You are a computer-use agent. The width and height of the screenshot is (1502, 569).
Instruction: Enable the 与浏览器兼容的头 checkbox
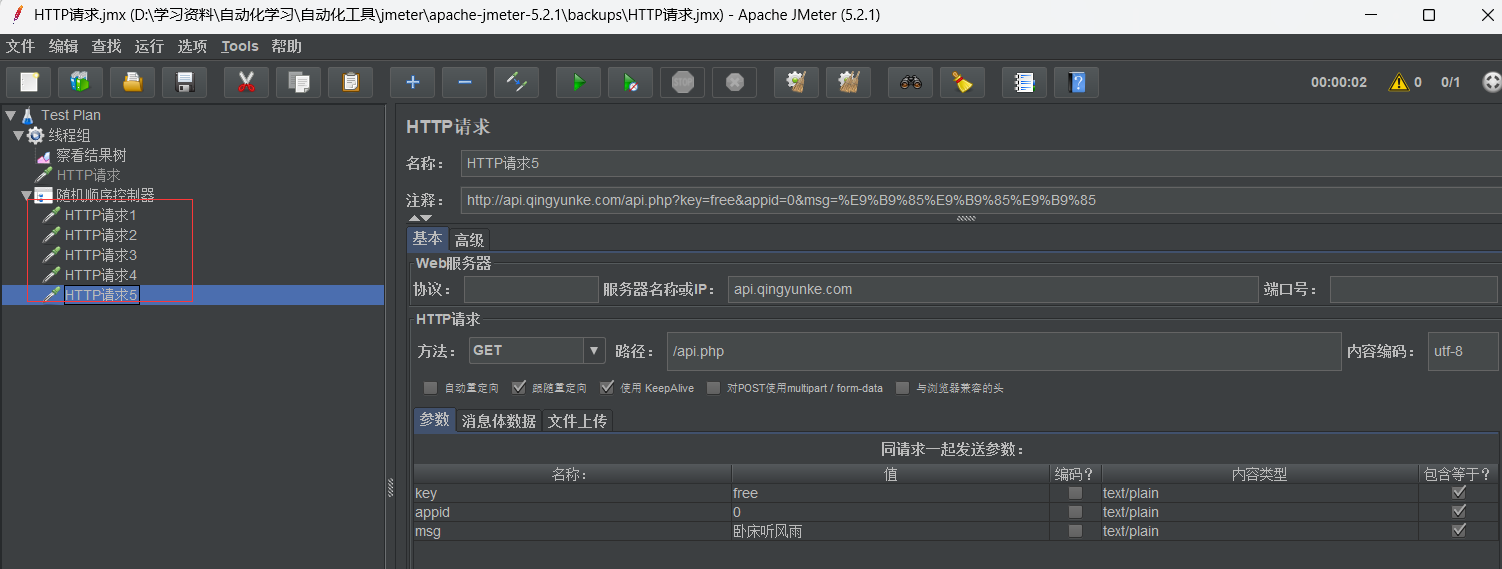(902, 388)
